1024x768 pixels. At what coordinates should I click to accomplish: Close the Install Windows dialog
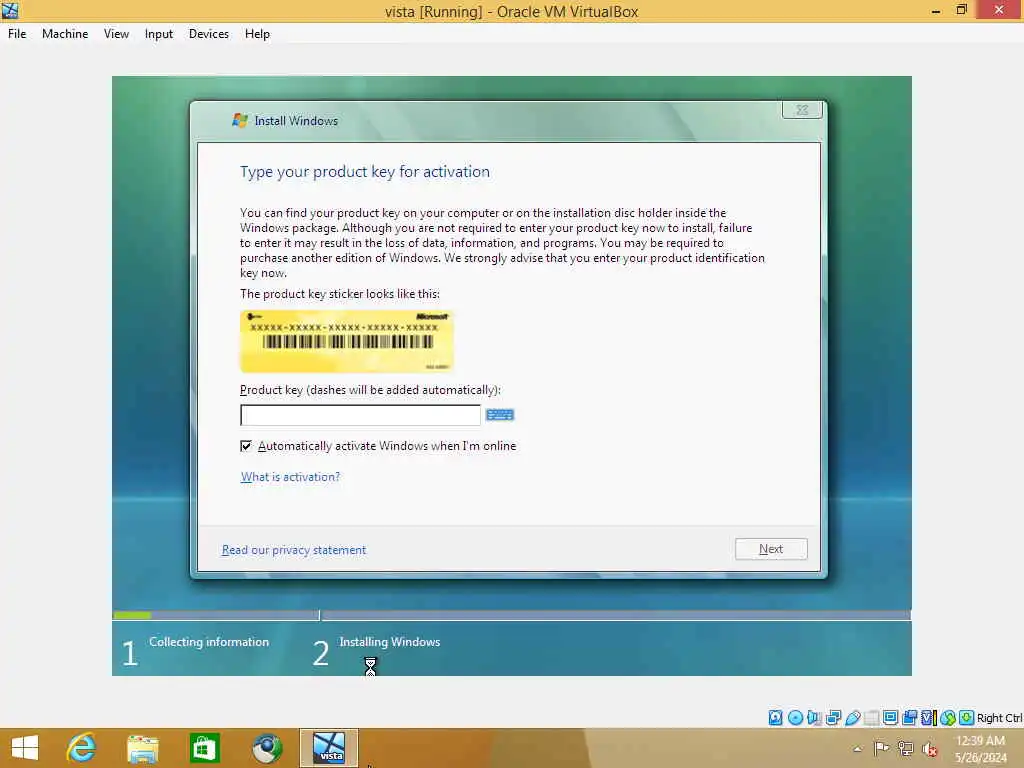(802, 110)
